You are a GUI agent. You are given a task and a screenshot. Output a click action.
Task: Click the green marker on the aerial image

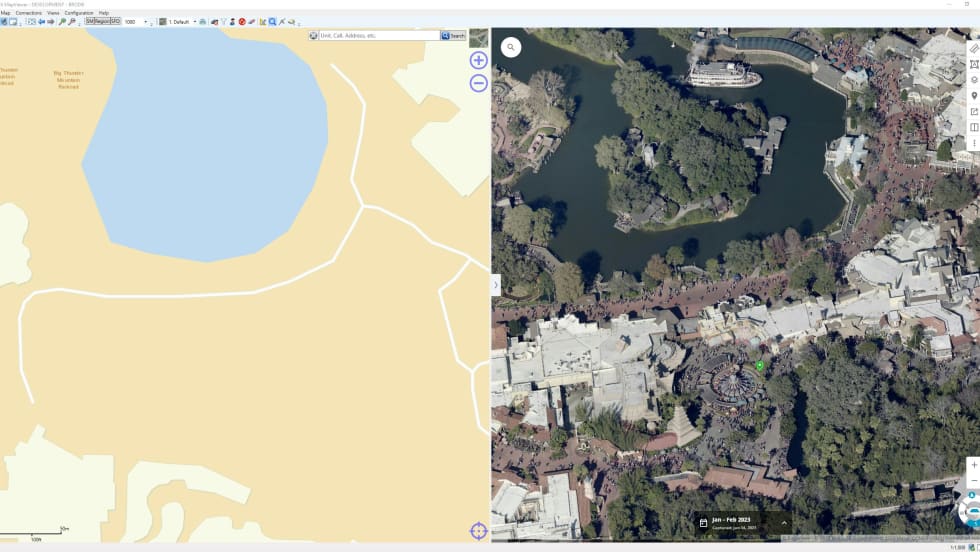(759, 367)
